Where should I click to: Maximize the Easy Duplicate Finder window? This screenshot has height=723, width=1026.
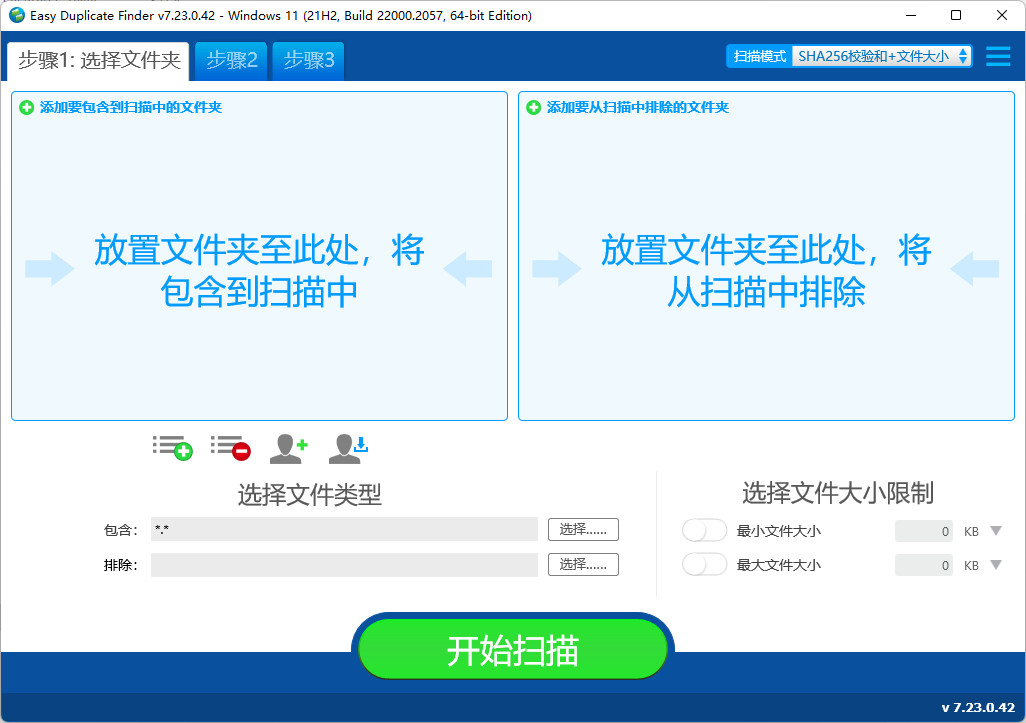coord(956,15)
